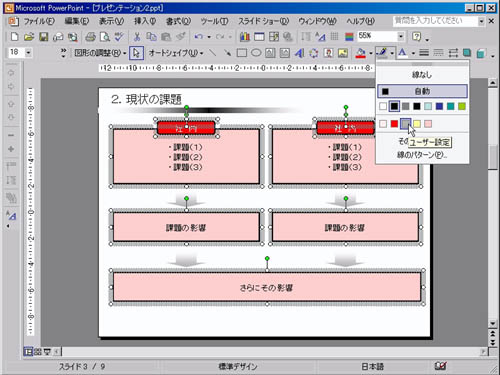Open the 挿入 menu
500x375 pixels.
click(145, 21)
